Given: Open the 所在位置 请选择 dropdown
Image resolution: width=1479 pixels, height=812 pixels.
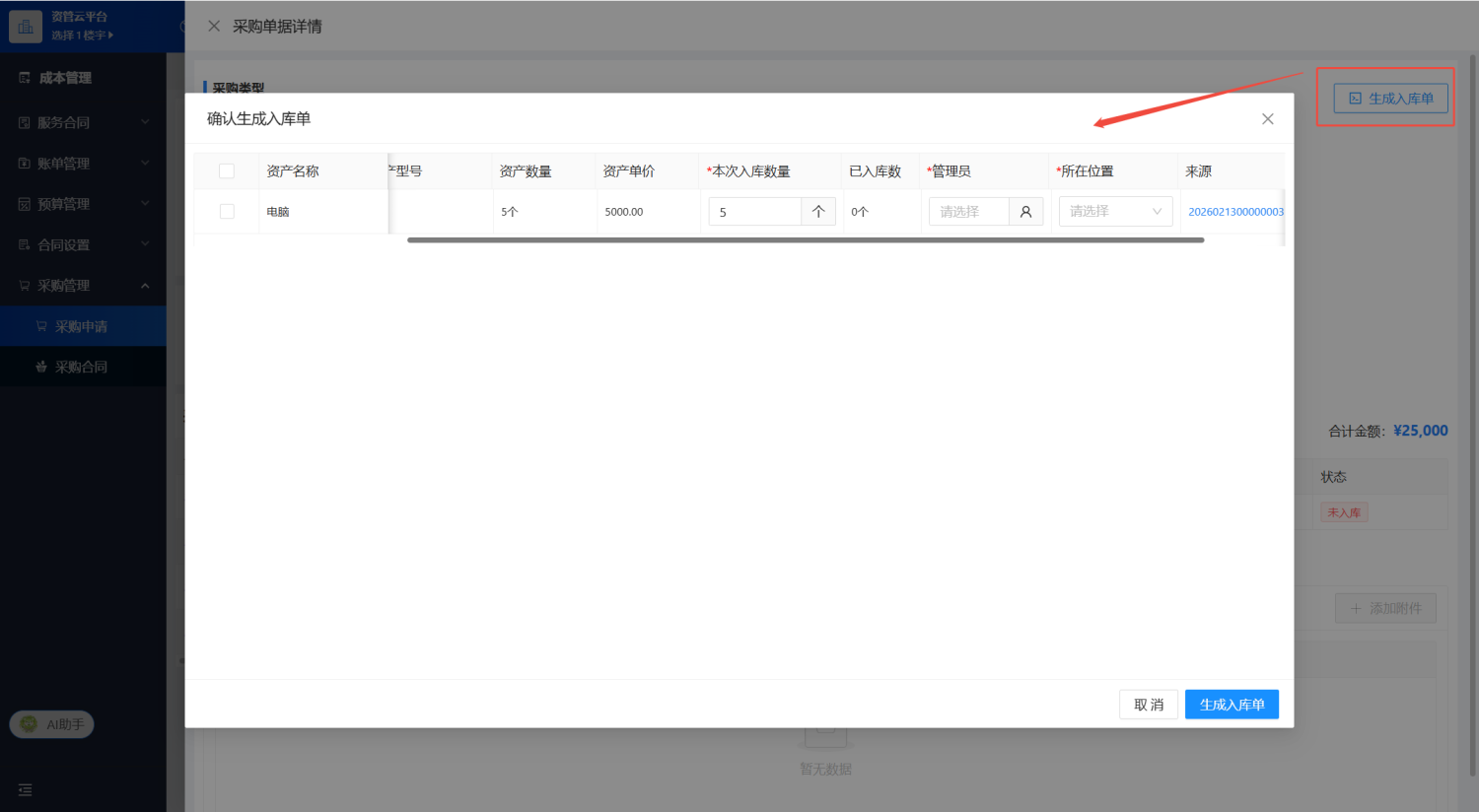Looking at the screenshot, I should [x=1115, y=212].
